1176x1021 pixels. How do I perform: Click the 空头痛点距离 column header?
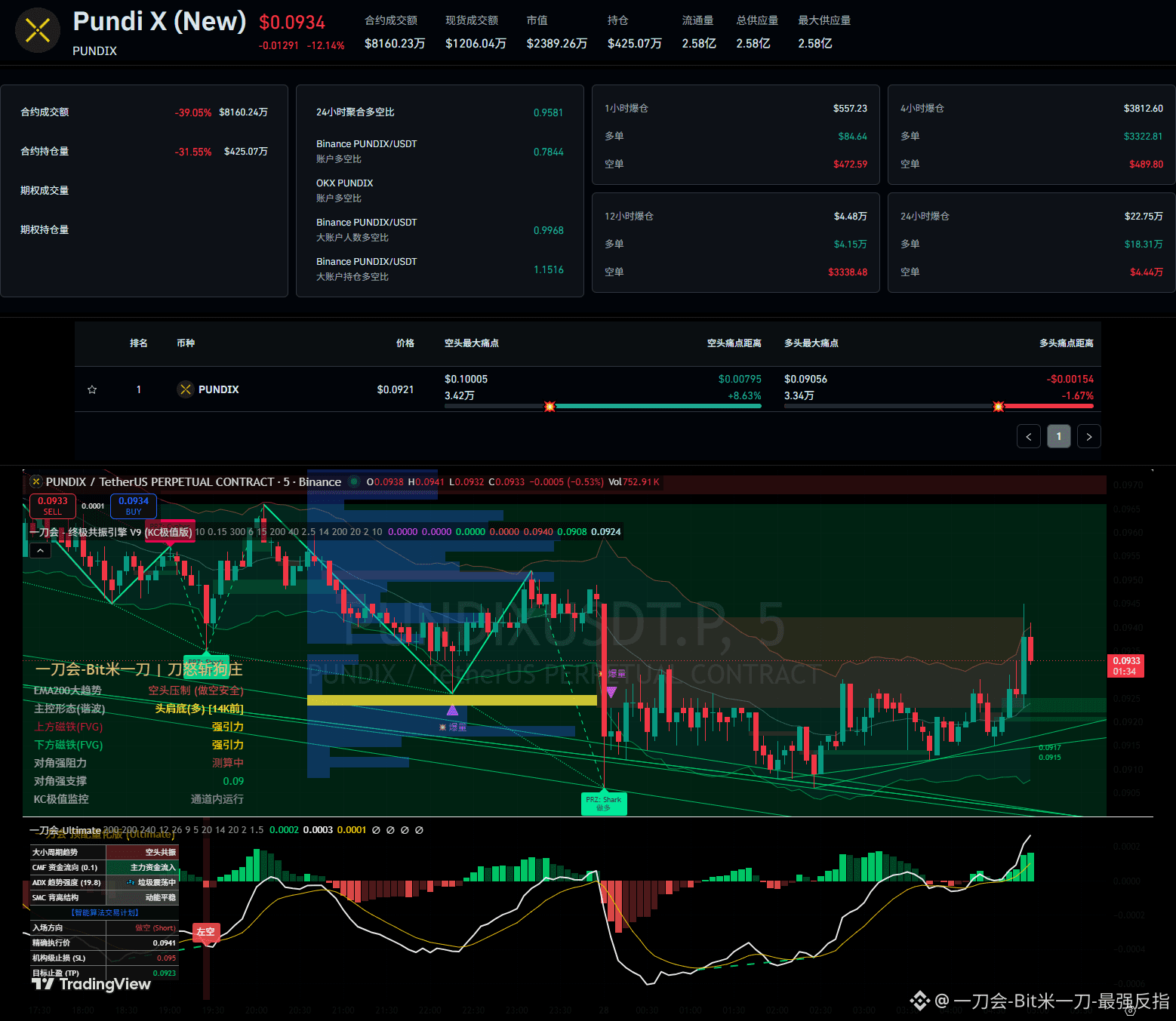point(734,343)
